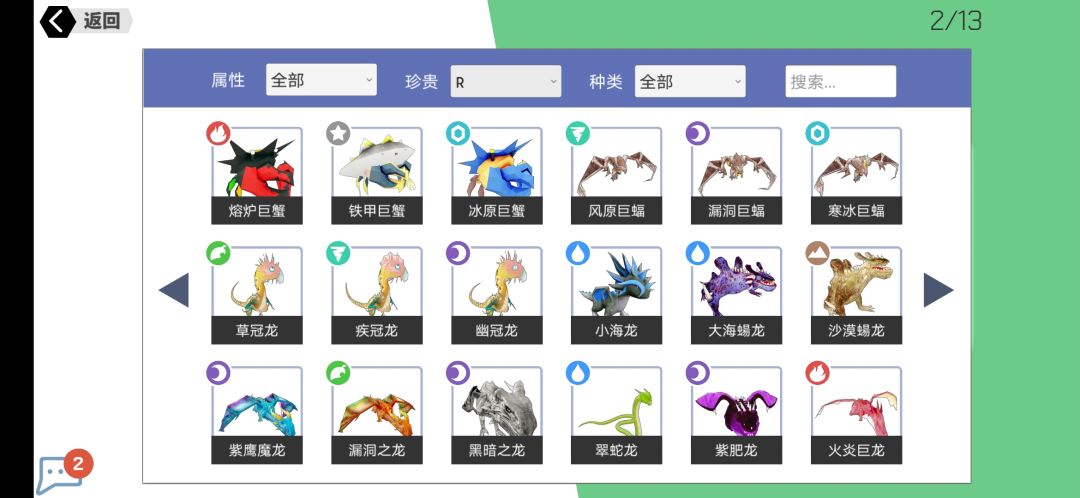Select the 翠蛇龙 monster card
The width and height of the screenshot is (1080, 498).
(x=616, y=415)
